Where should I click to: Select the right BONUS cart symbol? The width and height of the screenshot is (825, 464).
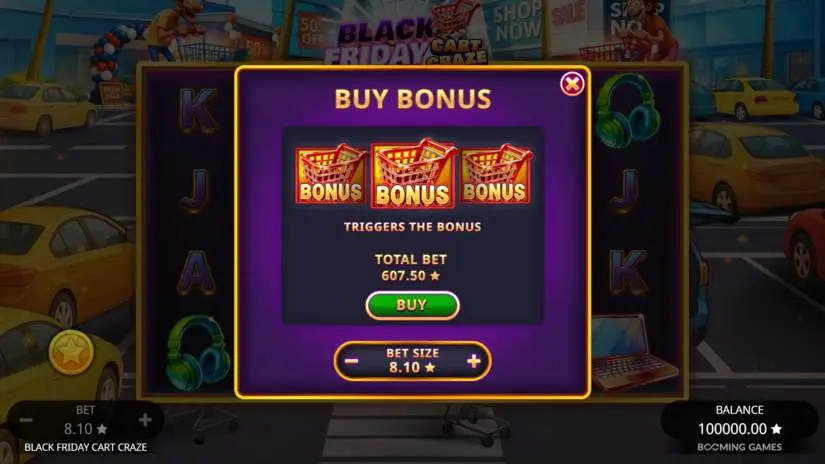[x=496, y=175]
